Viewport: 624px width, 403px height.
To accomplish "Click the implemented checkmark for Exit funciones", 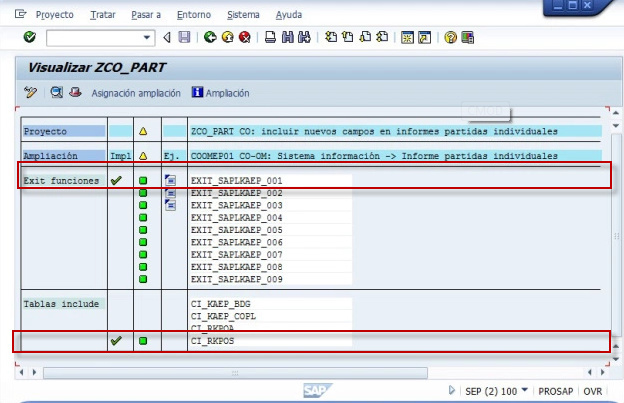I will pos(116,180).
